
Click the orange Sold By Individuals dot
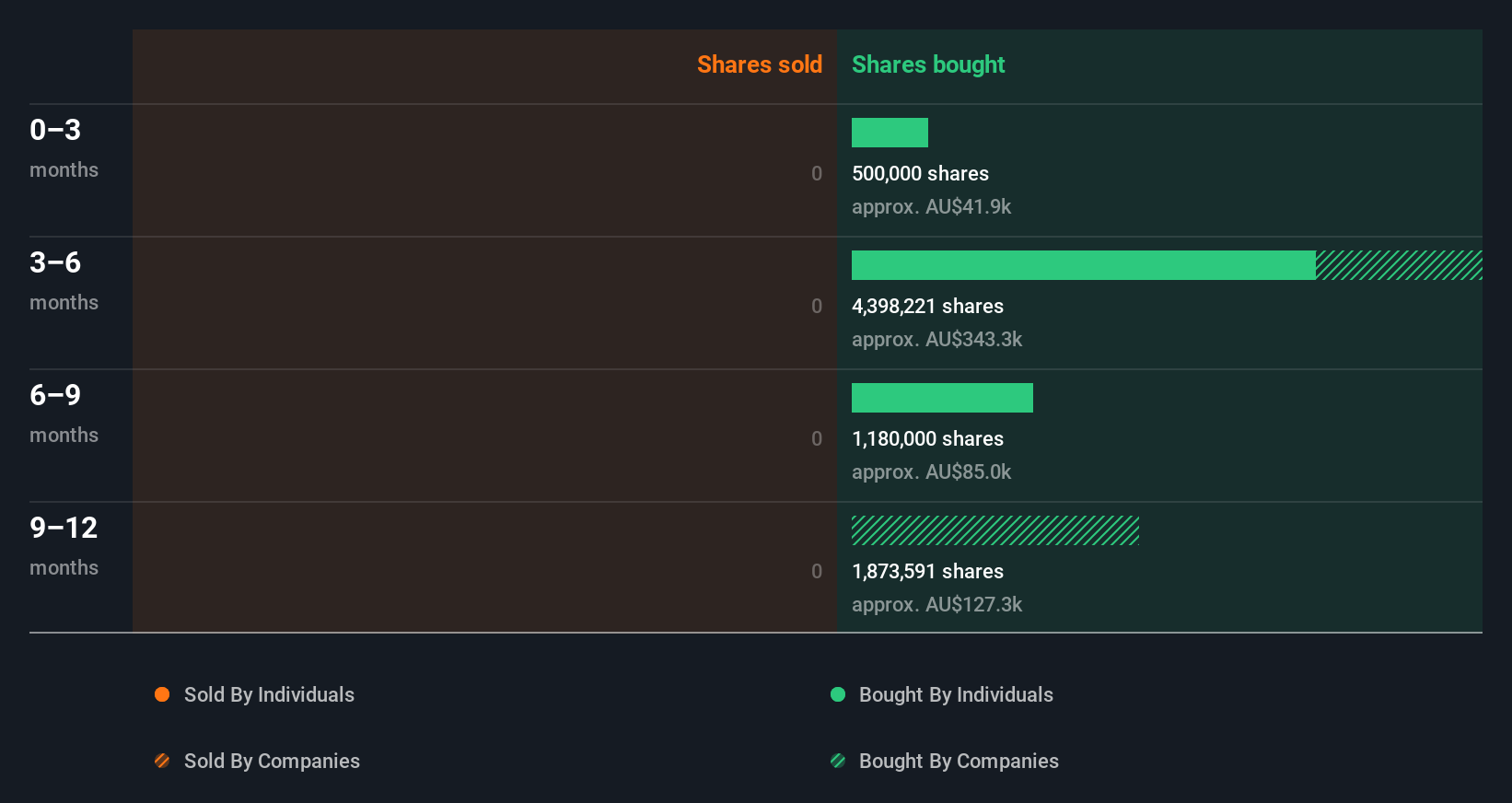point(162,694)
